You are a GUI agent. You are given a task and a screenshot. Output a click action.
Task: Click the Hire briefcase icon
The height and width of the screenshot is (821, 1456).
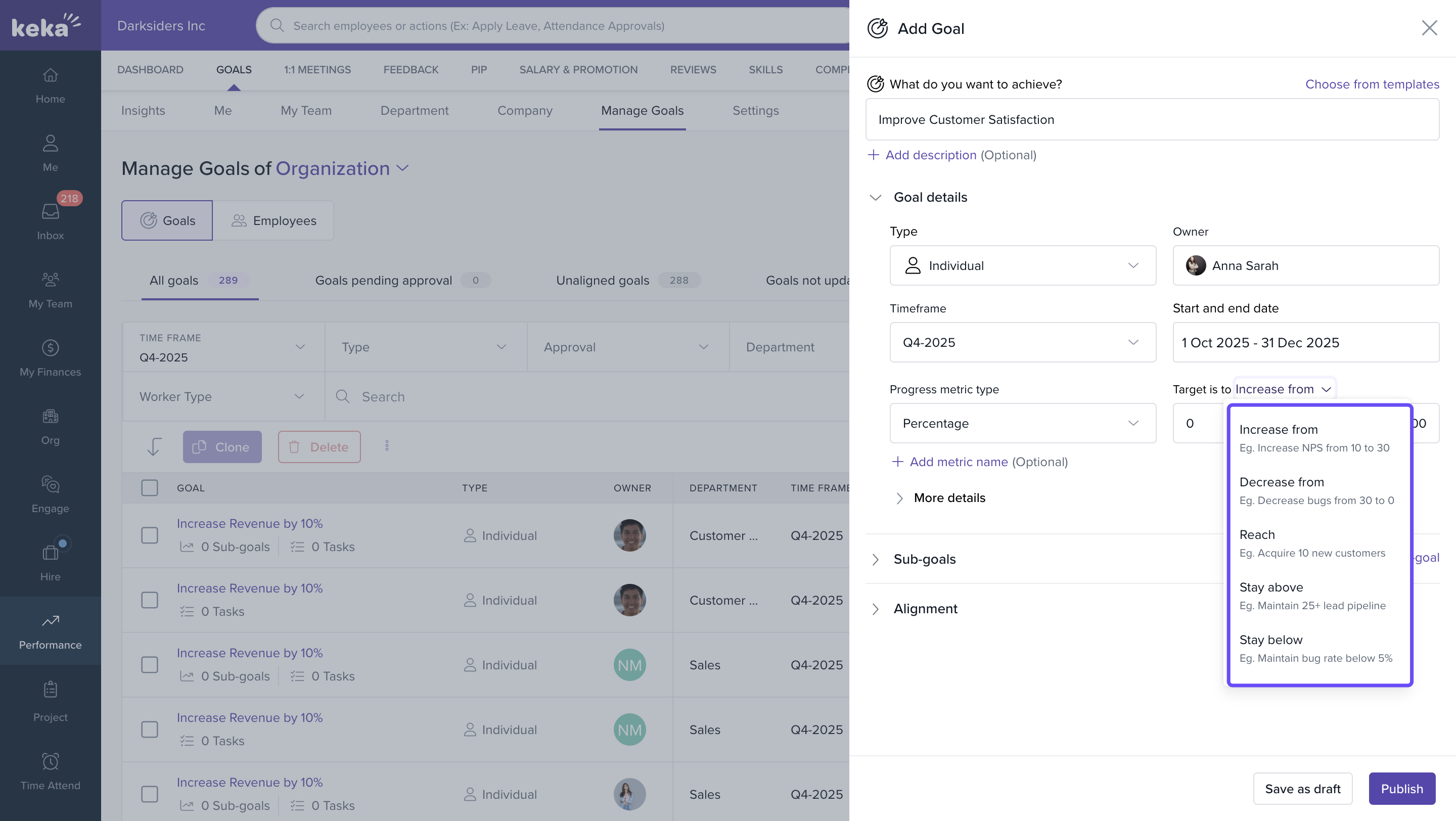click(x=51, y=553)
